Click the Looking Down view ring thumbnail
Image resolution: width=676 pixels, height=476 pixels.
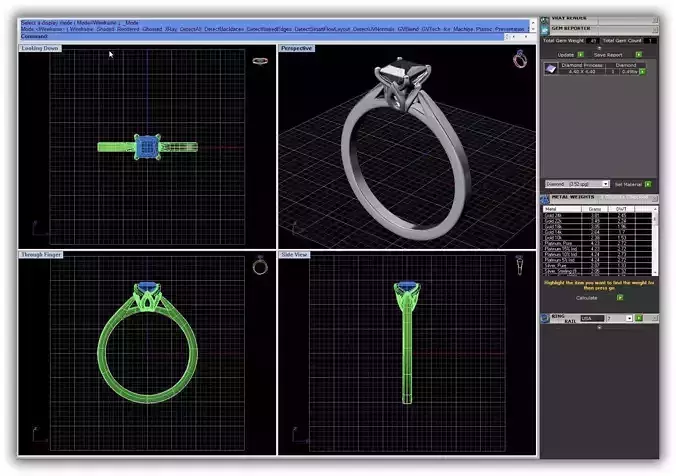[260, 61]
